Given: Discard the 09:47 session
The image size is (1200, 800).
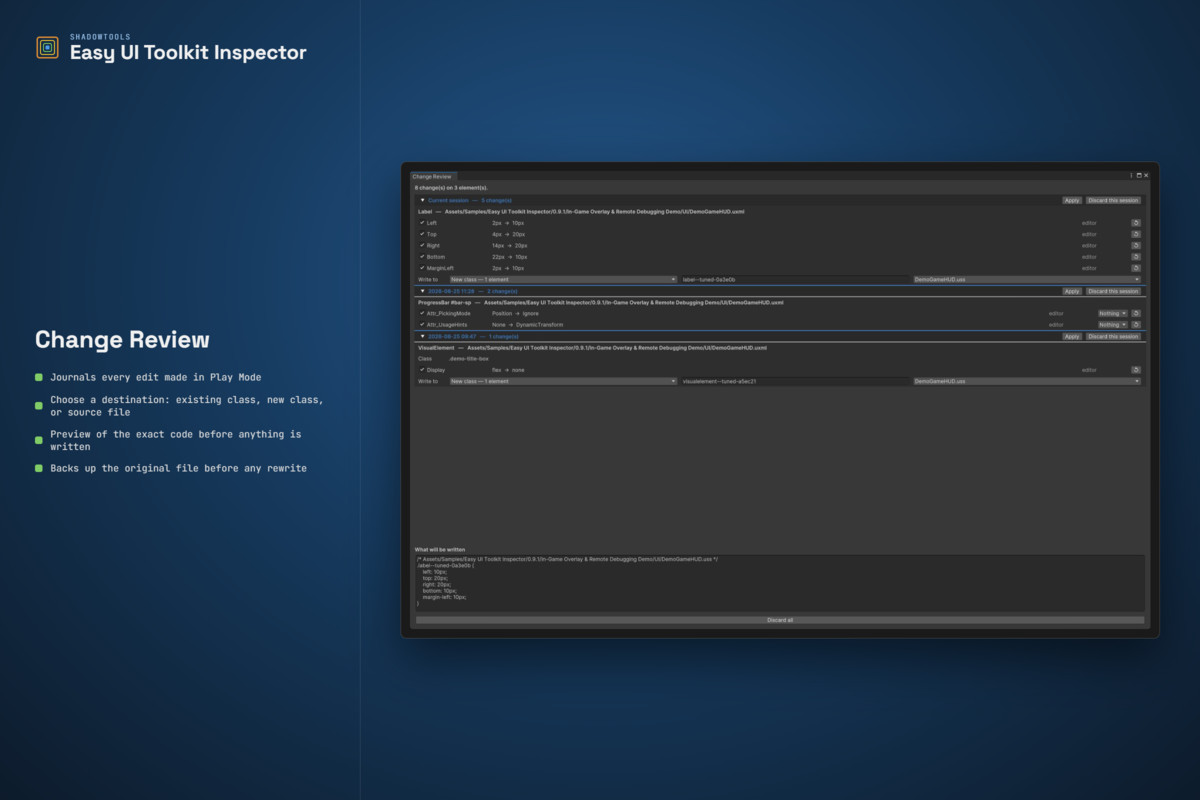Looking at the screenshot, I should tap(1113, 336).
